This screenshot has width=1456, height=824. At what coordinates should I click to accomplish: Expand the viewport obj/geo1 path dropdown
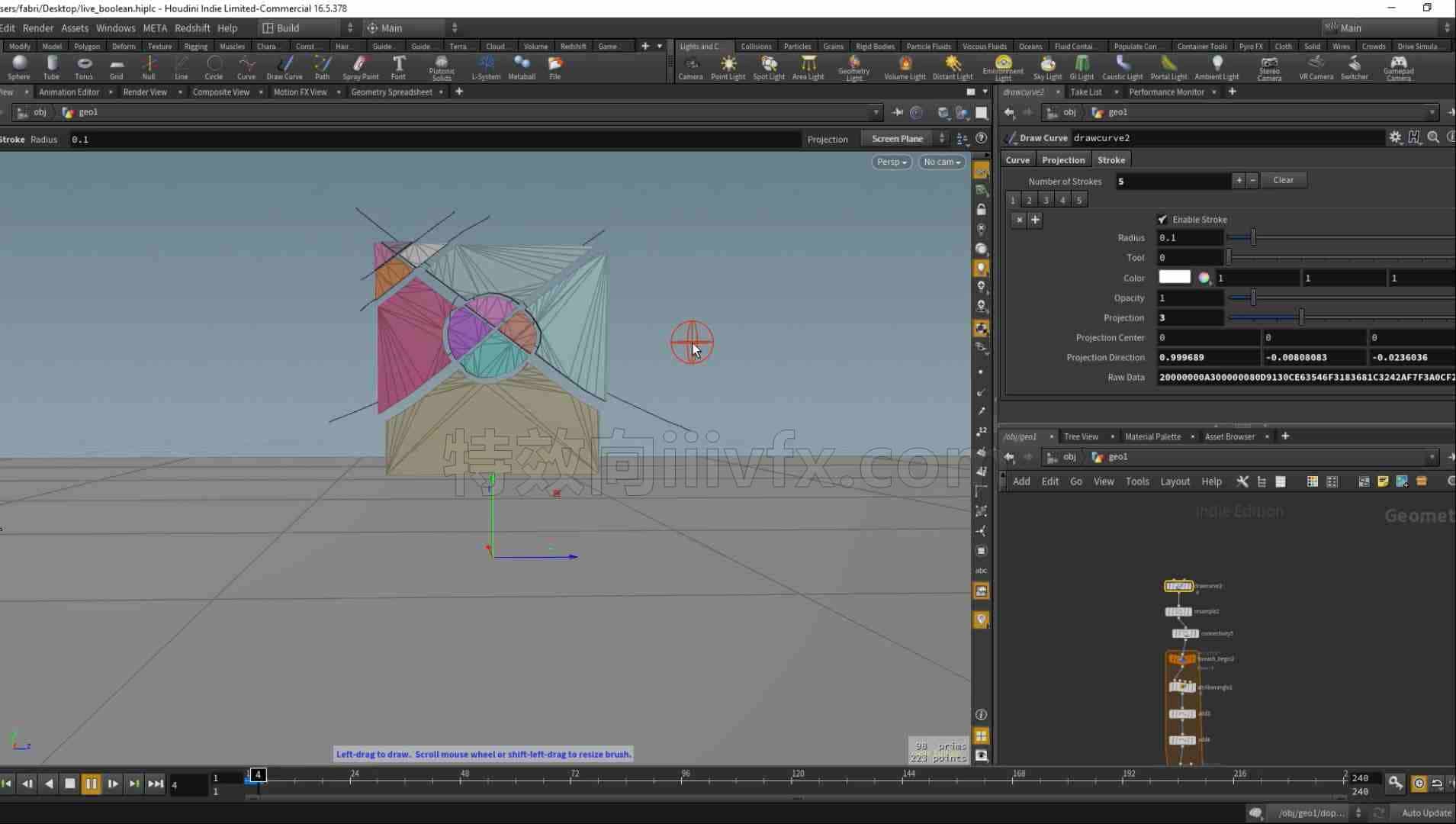pos(876,112)
